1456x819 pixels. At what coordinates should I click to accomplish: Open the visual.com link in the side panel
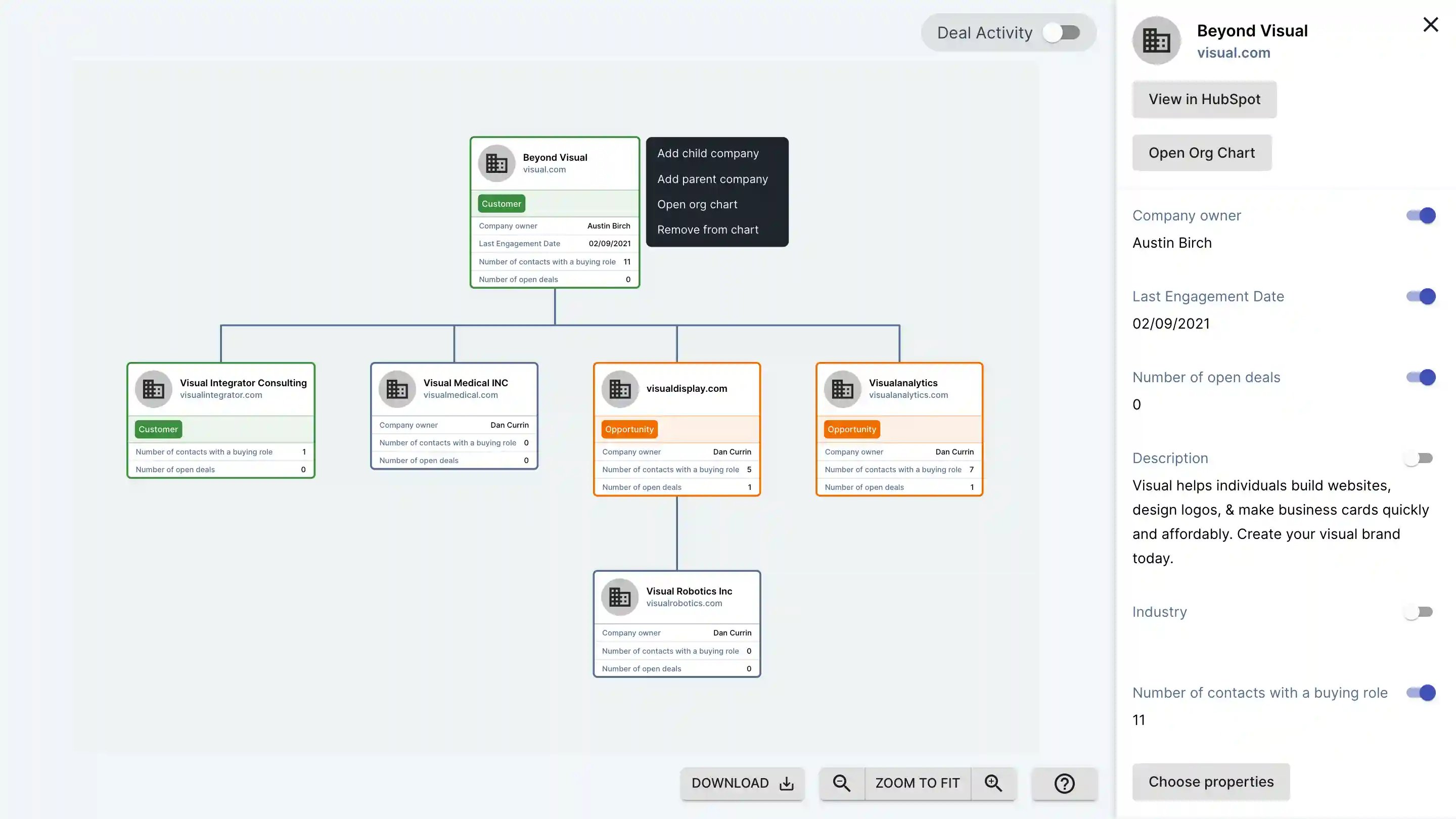(1234, 53)
